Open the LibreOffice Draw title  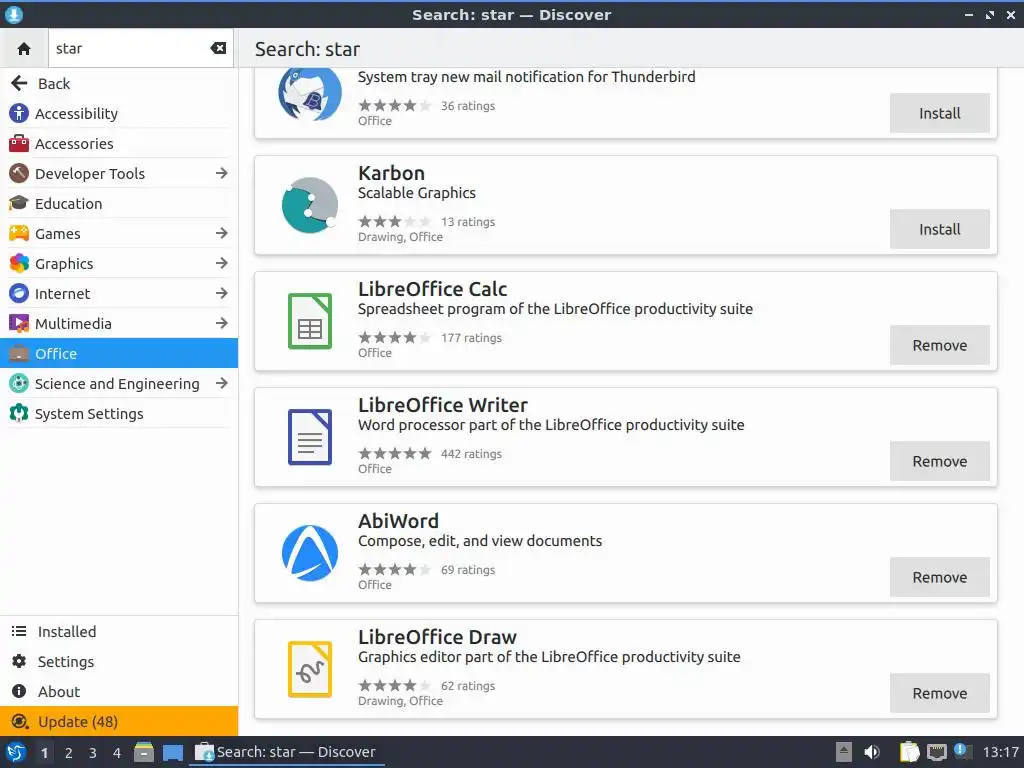437,637
